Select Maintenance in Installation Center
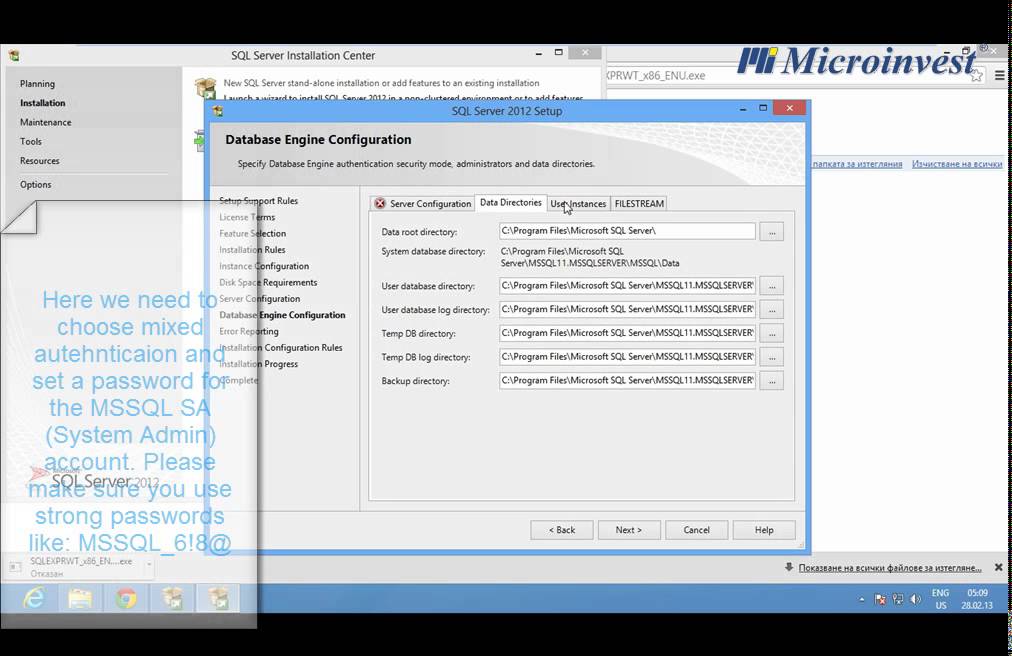Viewport: 1012px width, 656px height. click(46, 123)
